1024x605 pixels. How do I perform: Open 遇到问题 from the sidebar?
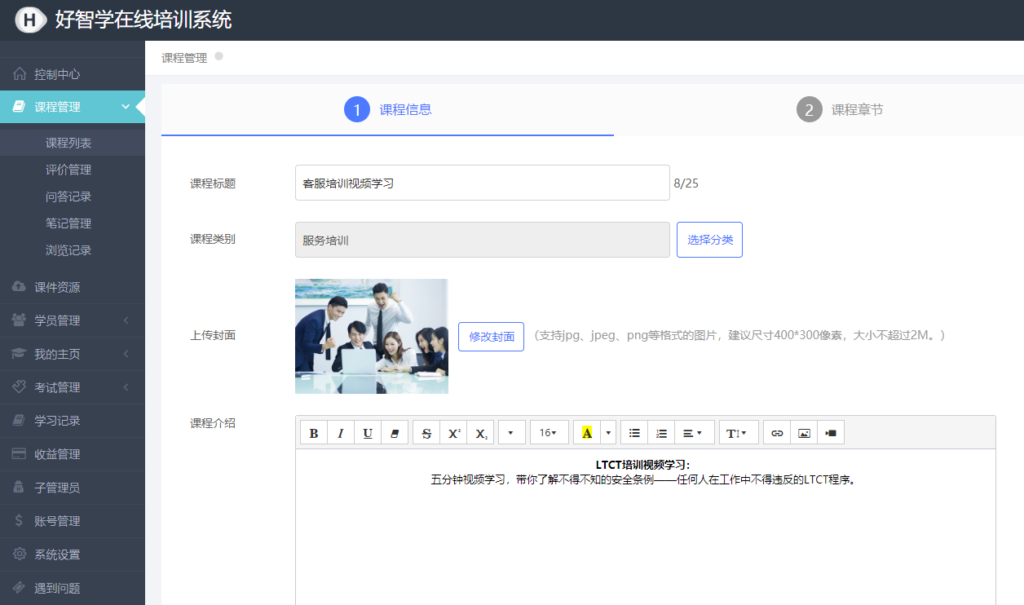click(x=72, y=588)
